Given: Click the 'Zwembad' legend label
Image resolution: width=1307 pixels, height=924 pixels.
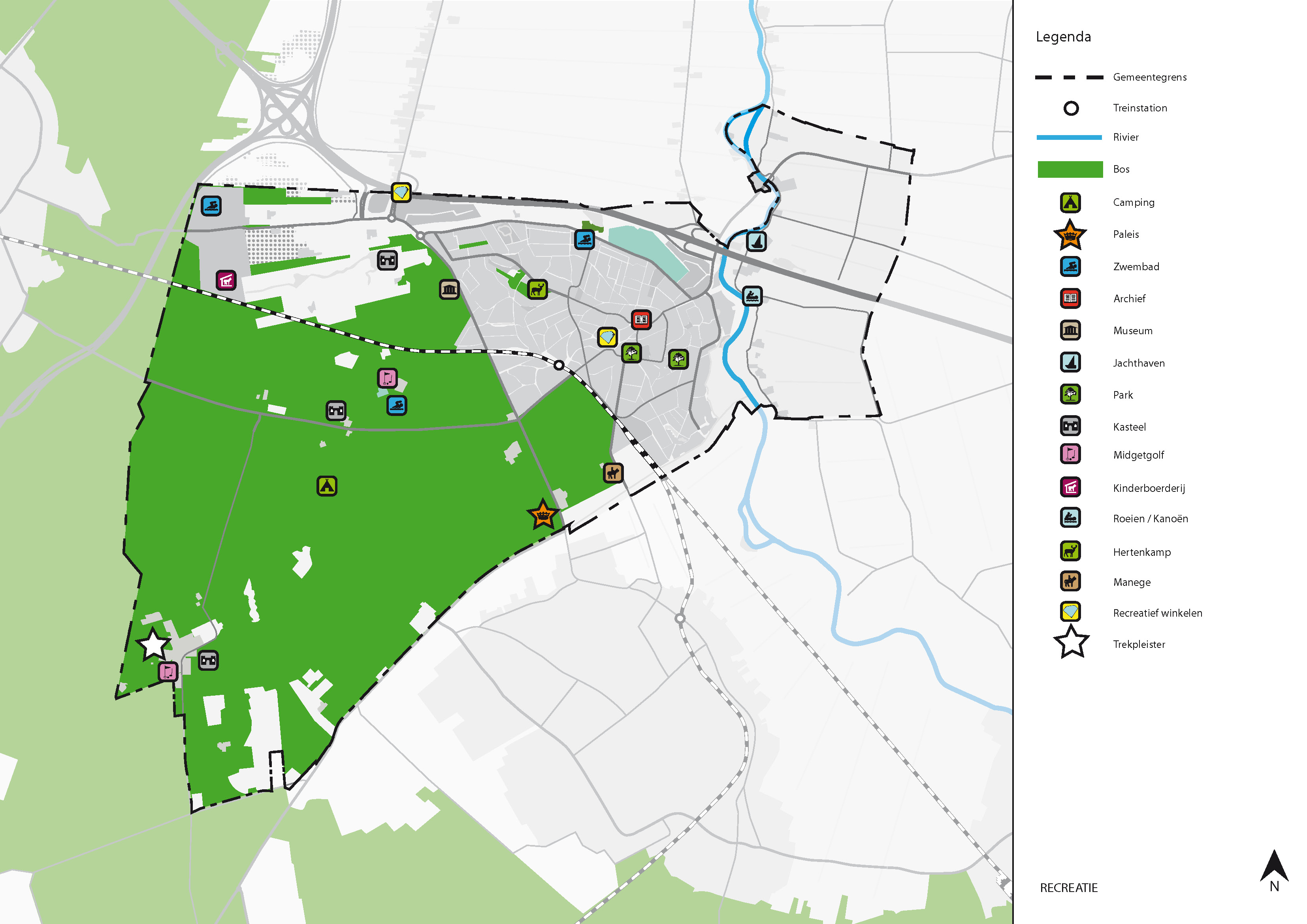Looking at the screenshot, I should point(1136,266).
